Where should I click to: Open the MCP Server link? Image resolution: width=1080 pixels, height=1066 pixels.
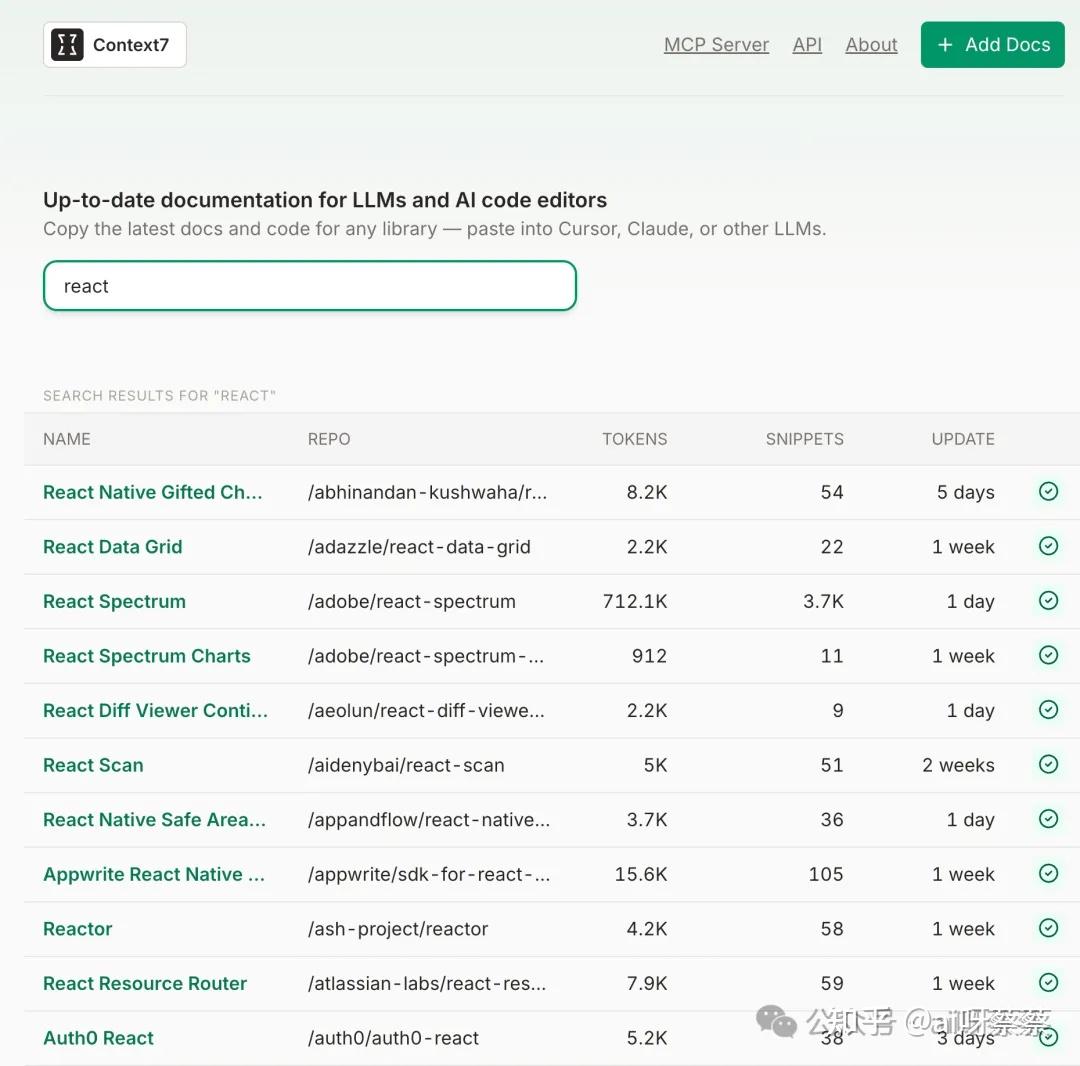(x=716, y=45)
